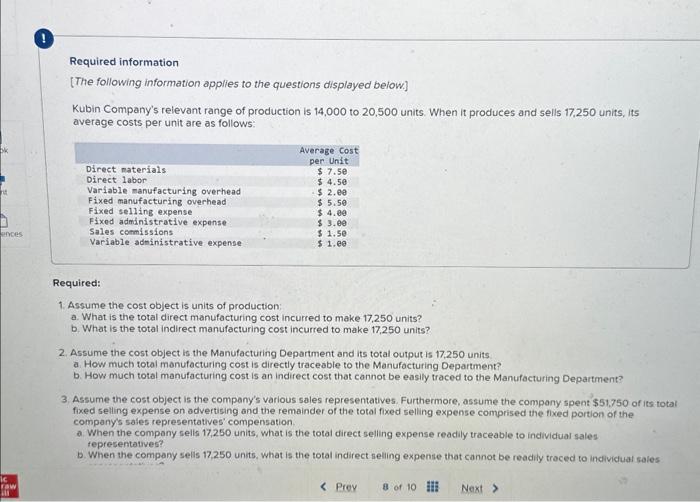Select the Direct materials table row

tap(217, 170)
